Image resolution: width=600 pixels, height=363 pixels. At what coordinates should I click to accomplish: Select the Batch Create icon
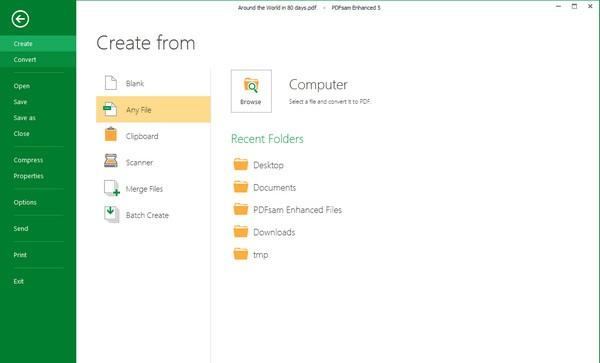111,214
